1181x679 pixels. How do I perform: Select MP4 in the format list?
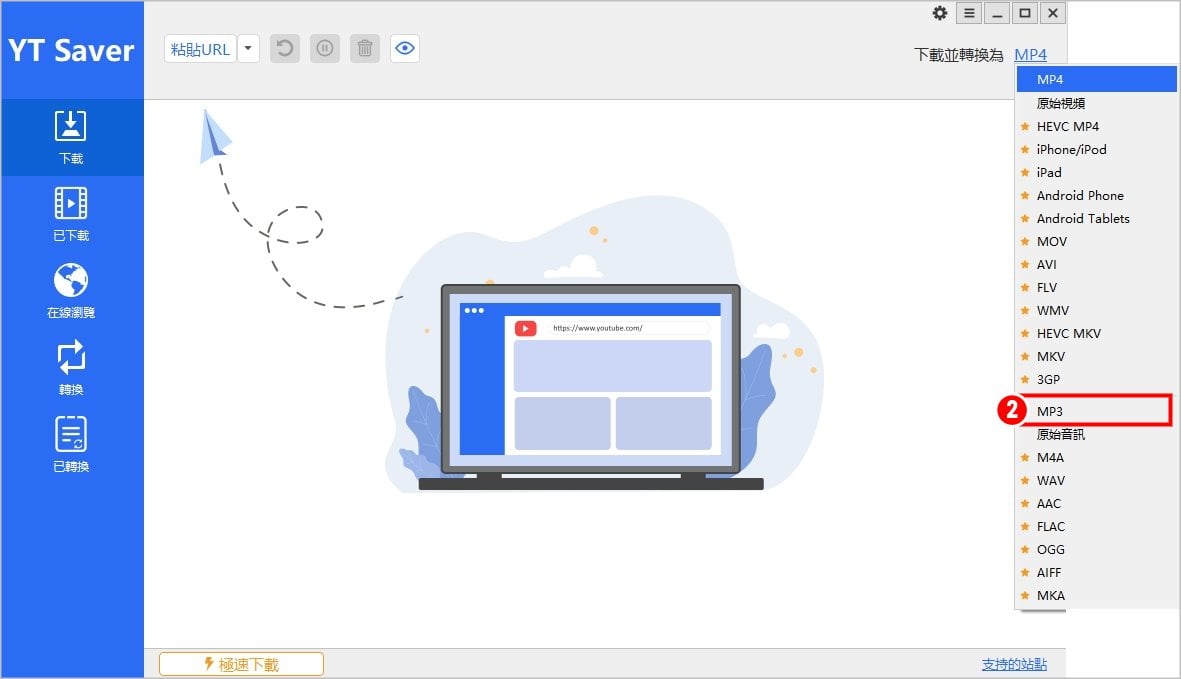[x=1096, y=79]
